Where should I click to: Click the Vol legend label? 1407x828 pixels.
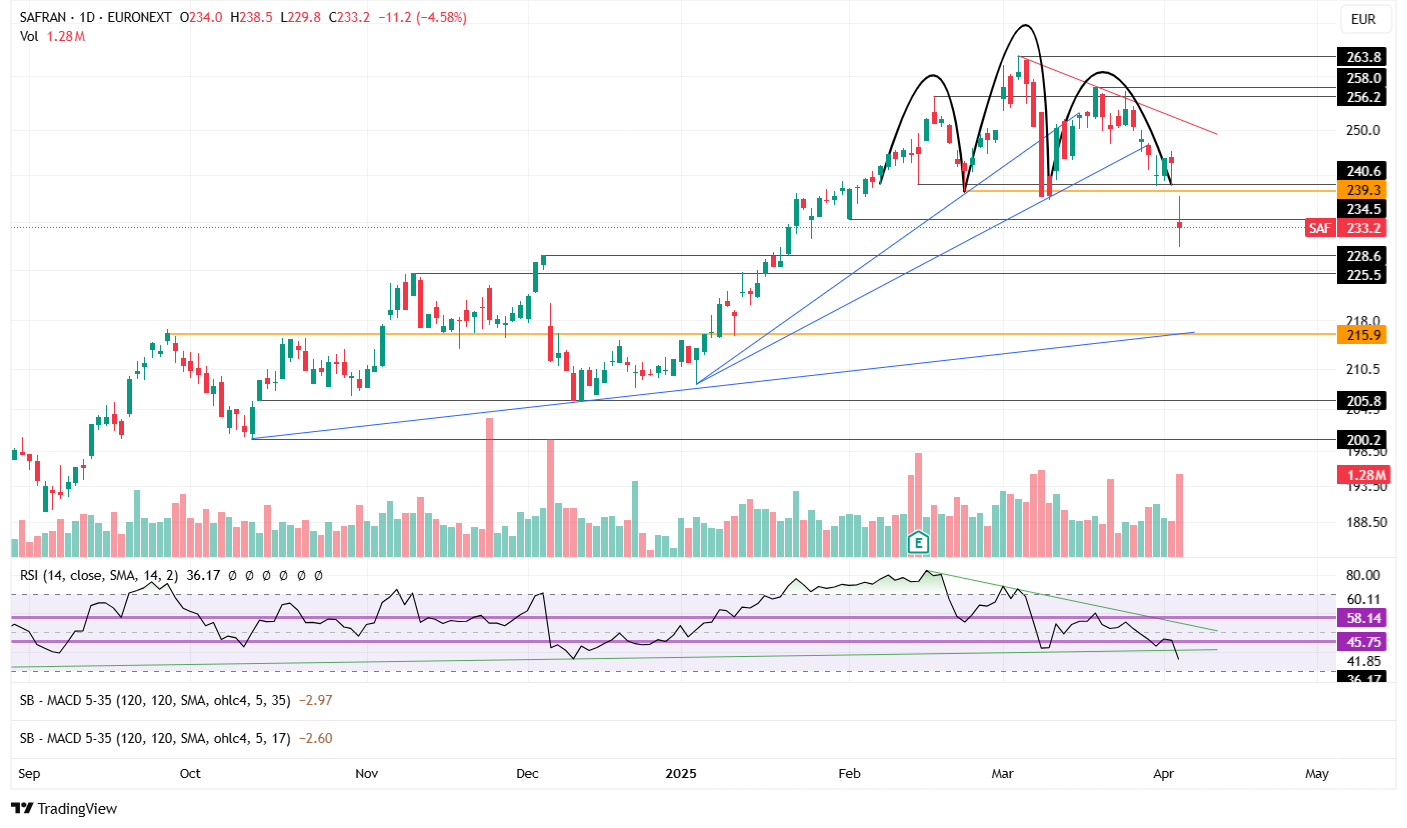coord(30,36)
